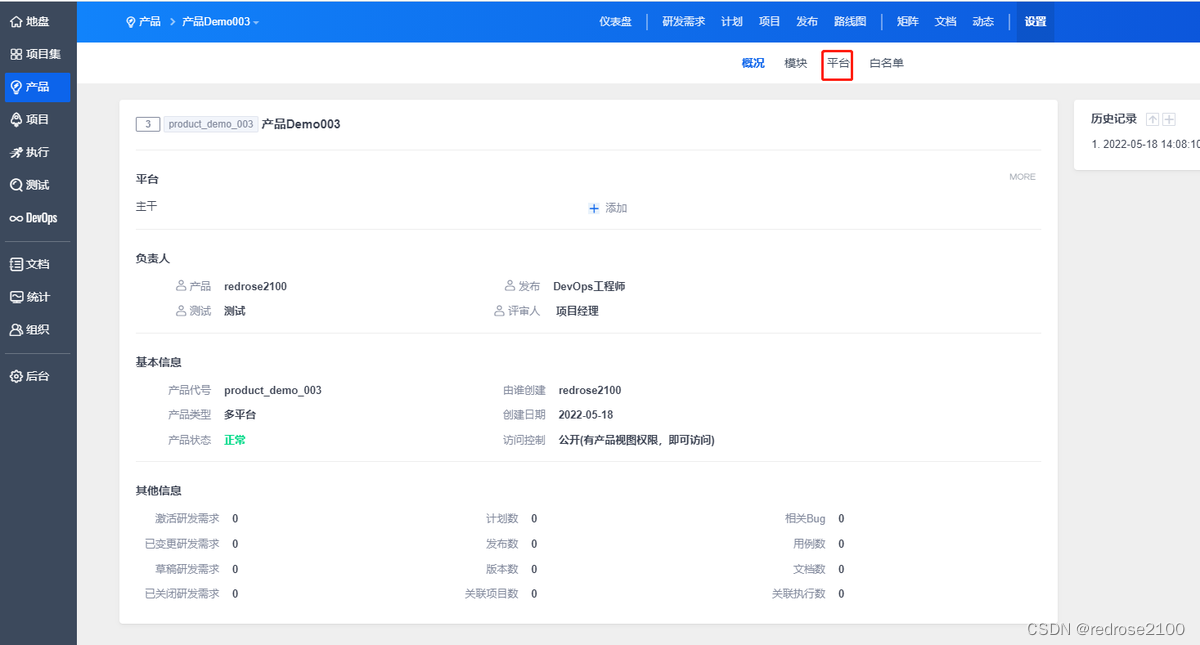Click count 0 next to 文档数

(841, 569)
